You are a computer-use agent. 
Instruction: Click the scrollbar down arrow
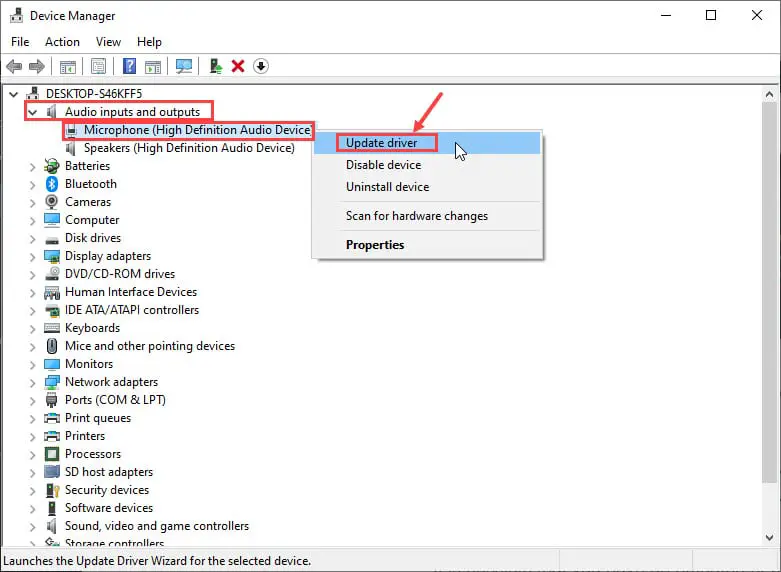pyautogui.click(x=769, y=537)
